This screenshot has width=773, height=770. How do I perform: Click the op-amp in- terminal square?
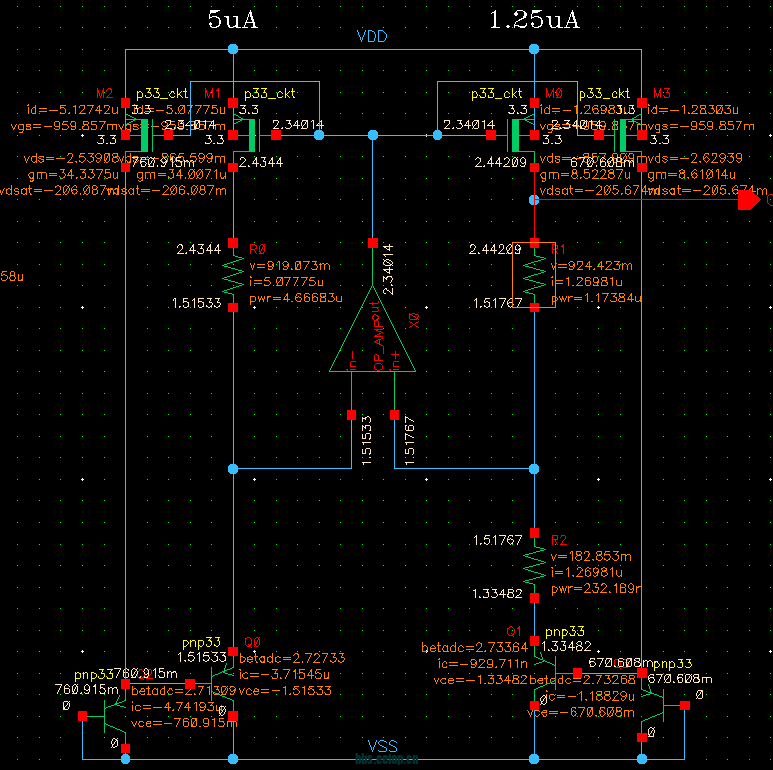coord(351,415)
